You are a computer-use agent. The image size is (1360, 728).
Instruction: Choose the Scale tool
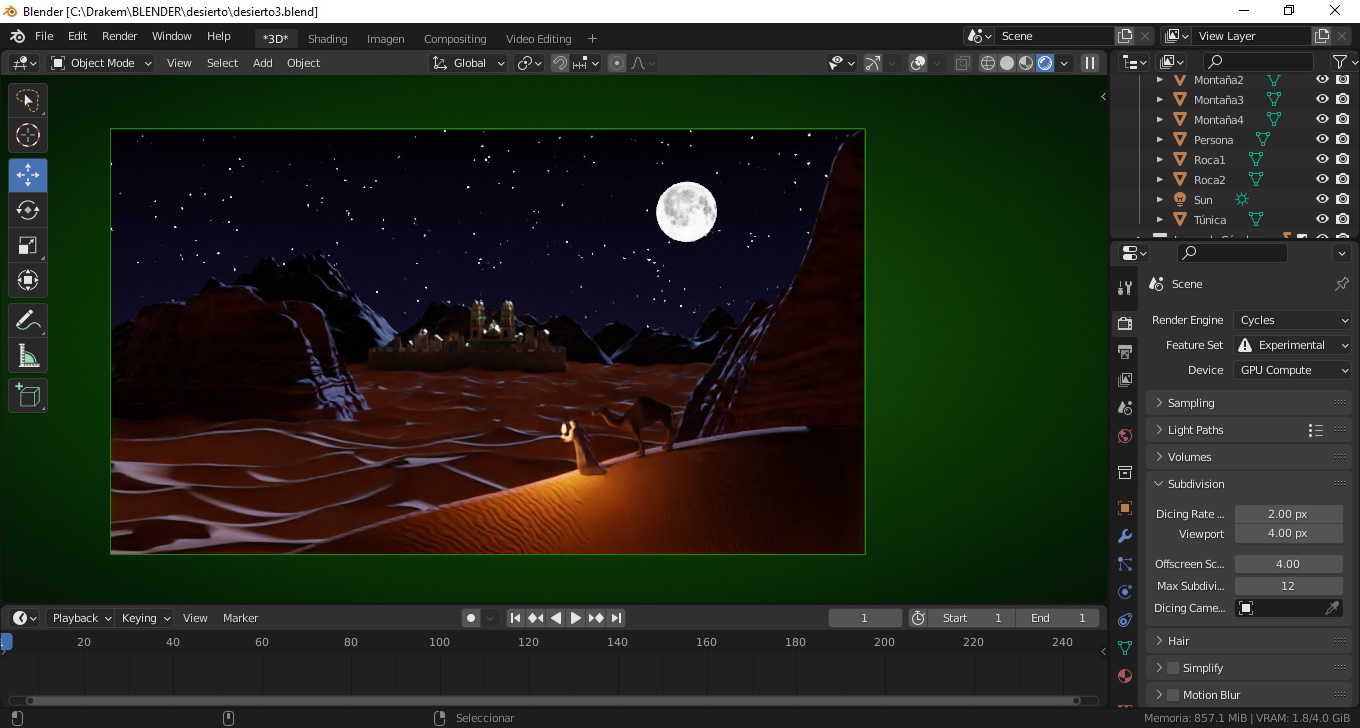click(28, 245)
